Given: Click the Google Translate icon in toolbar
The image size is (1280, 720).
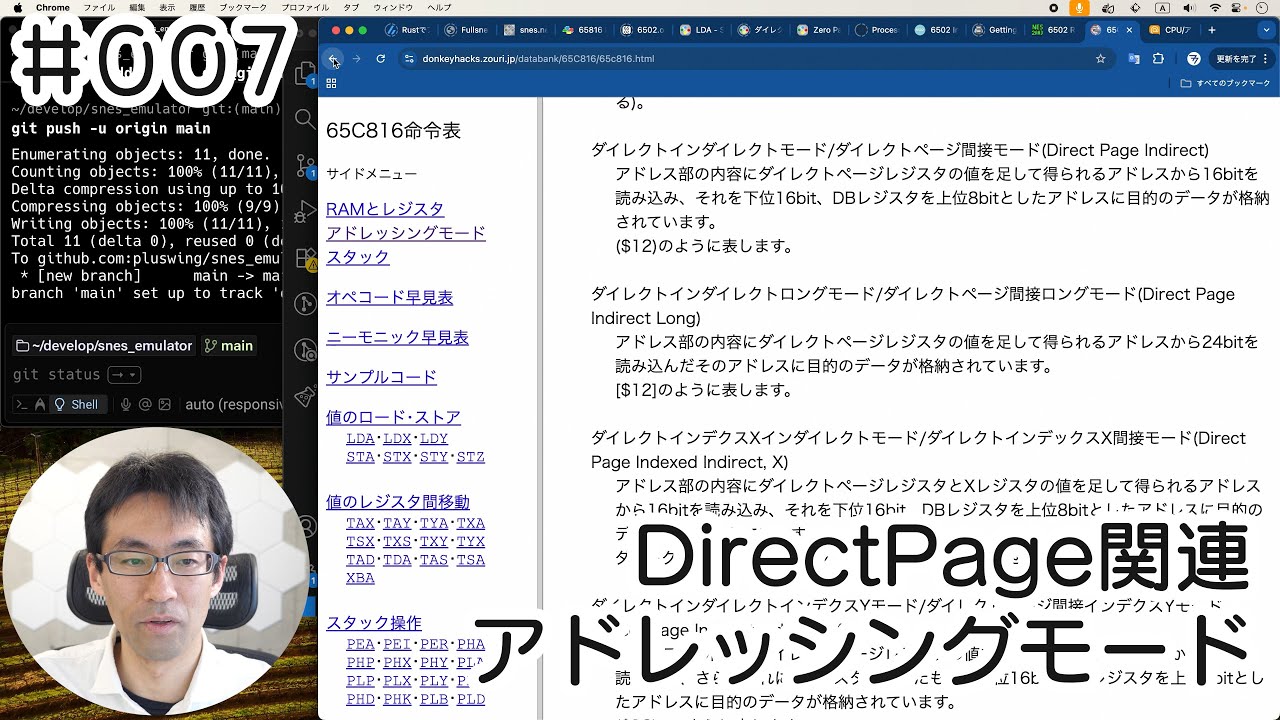Looking at the screenshot, I should [x=1134, y=59].
